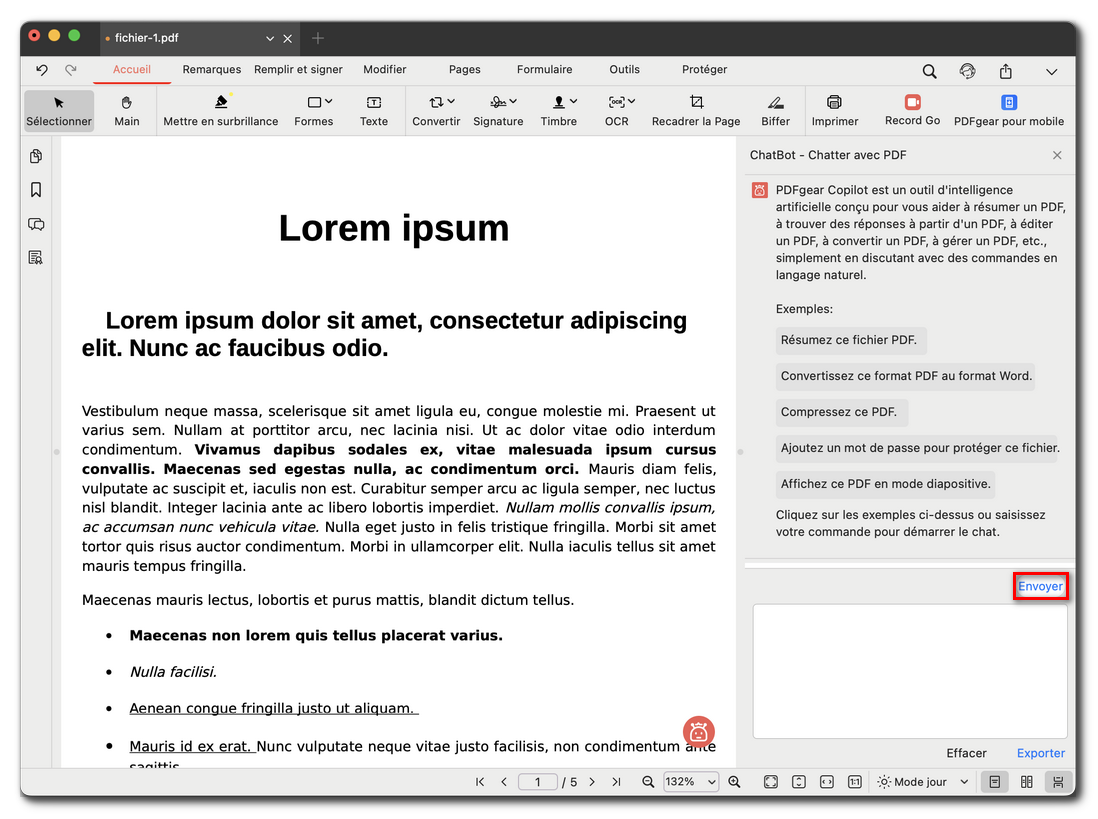Image resolution: width=1098 pixels, height=819 pixels.
Task: Click the floating Copilot robot button
Action: [x=699, y=731]
